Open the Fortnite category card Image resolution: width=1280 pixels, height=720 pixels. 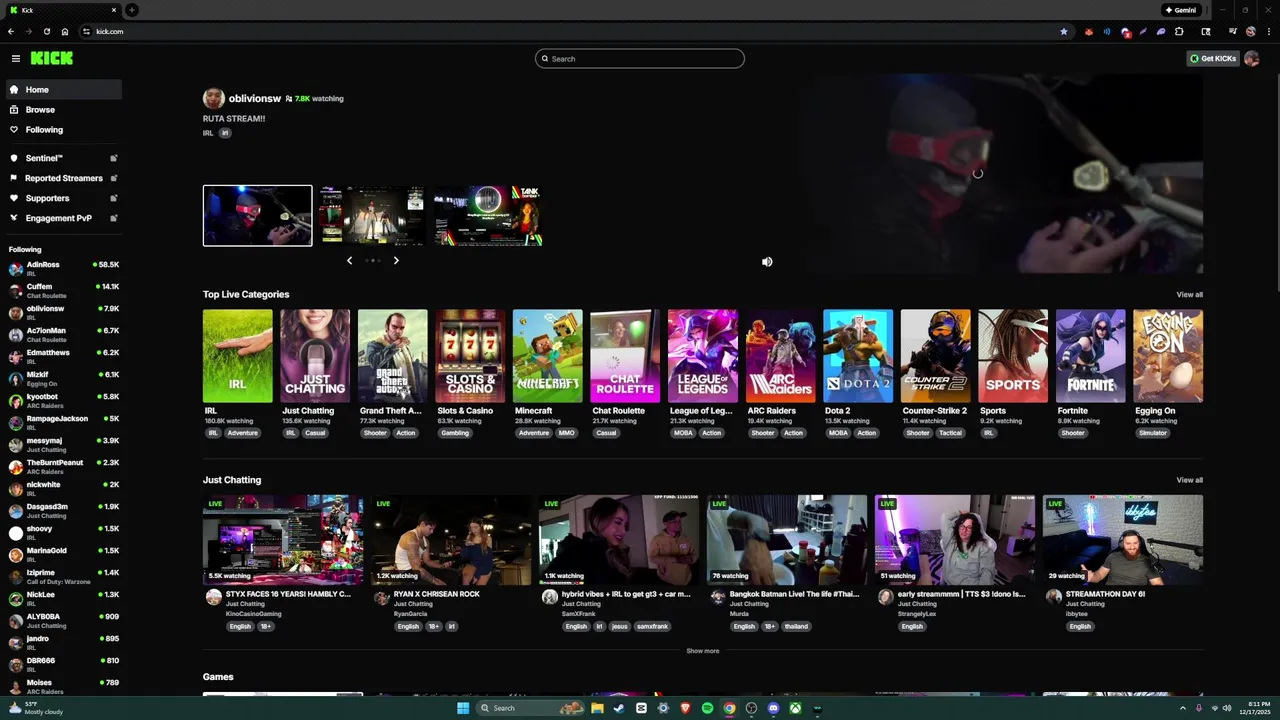tap(1090, 356)
